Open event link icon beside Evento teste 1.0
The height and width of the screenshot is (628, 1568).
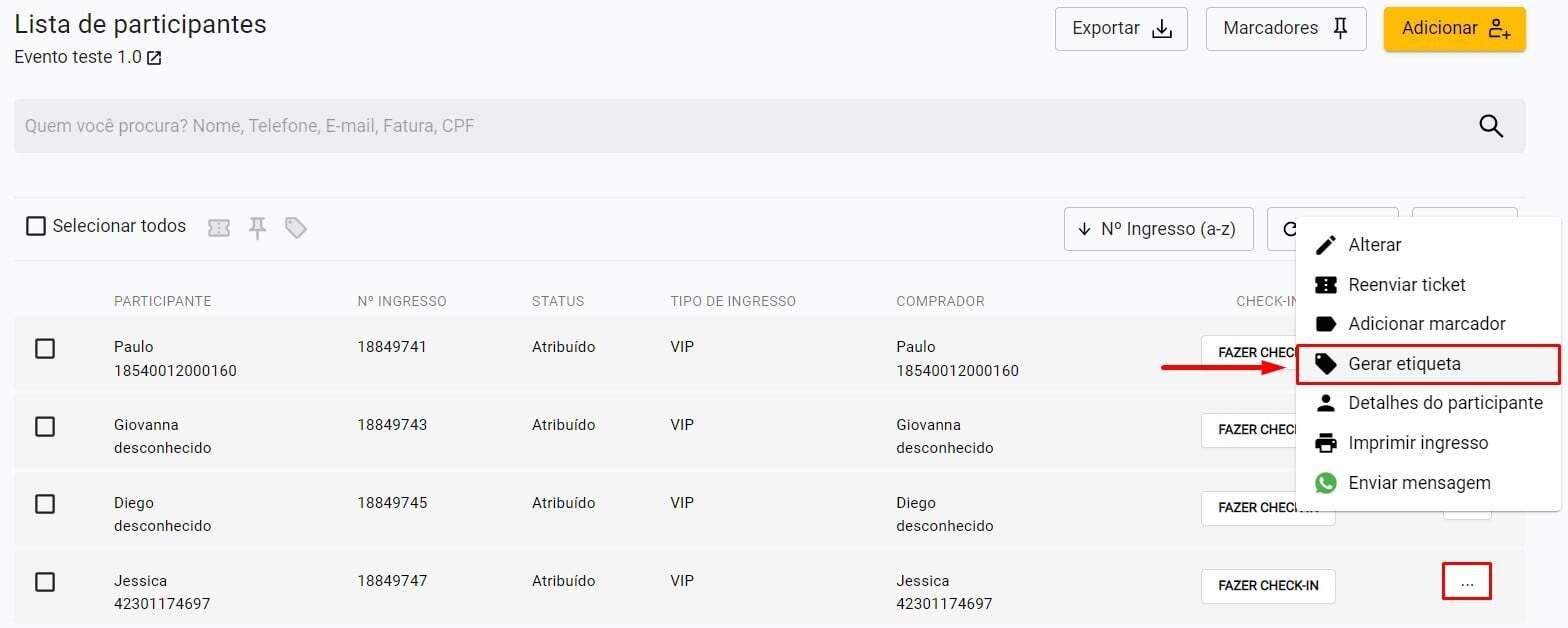pos(154,58)
